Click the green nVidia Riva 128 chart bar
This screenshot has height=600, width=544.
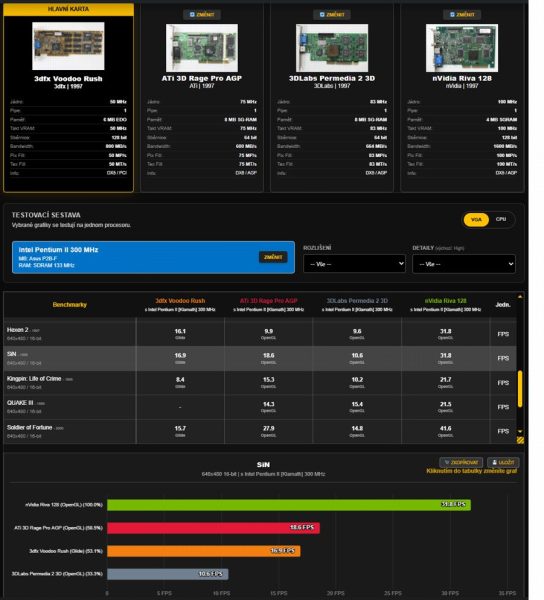click(x=289, y=505)
